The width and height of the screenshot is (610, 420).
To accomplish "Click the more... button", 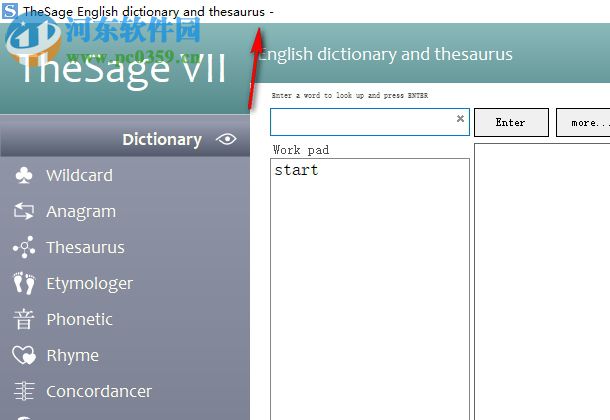I will tap(583, 122).
